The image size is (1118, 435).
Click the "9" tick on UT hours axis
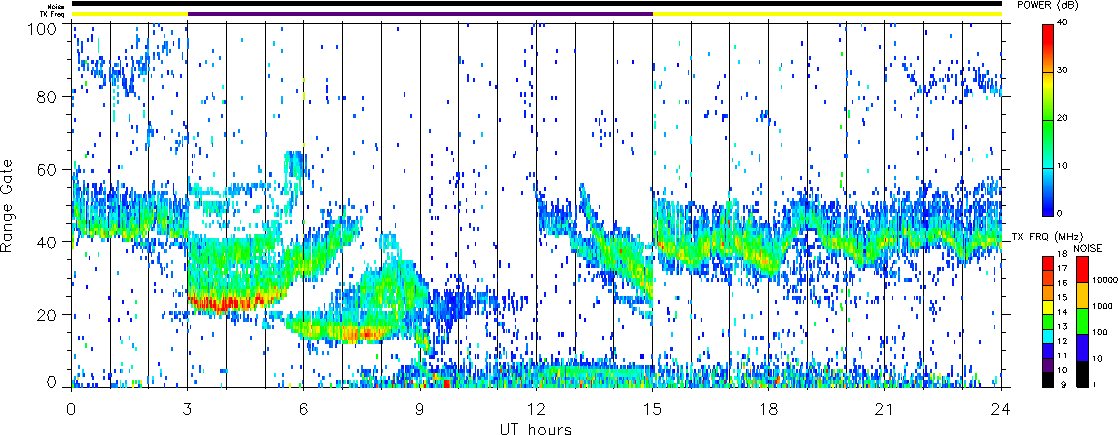(x=420, y=409)
